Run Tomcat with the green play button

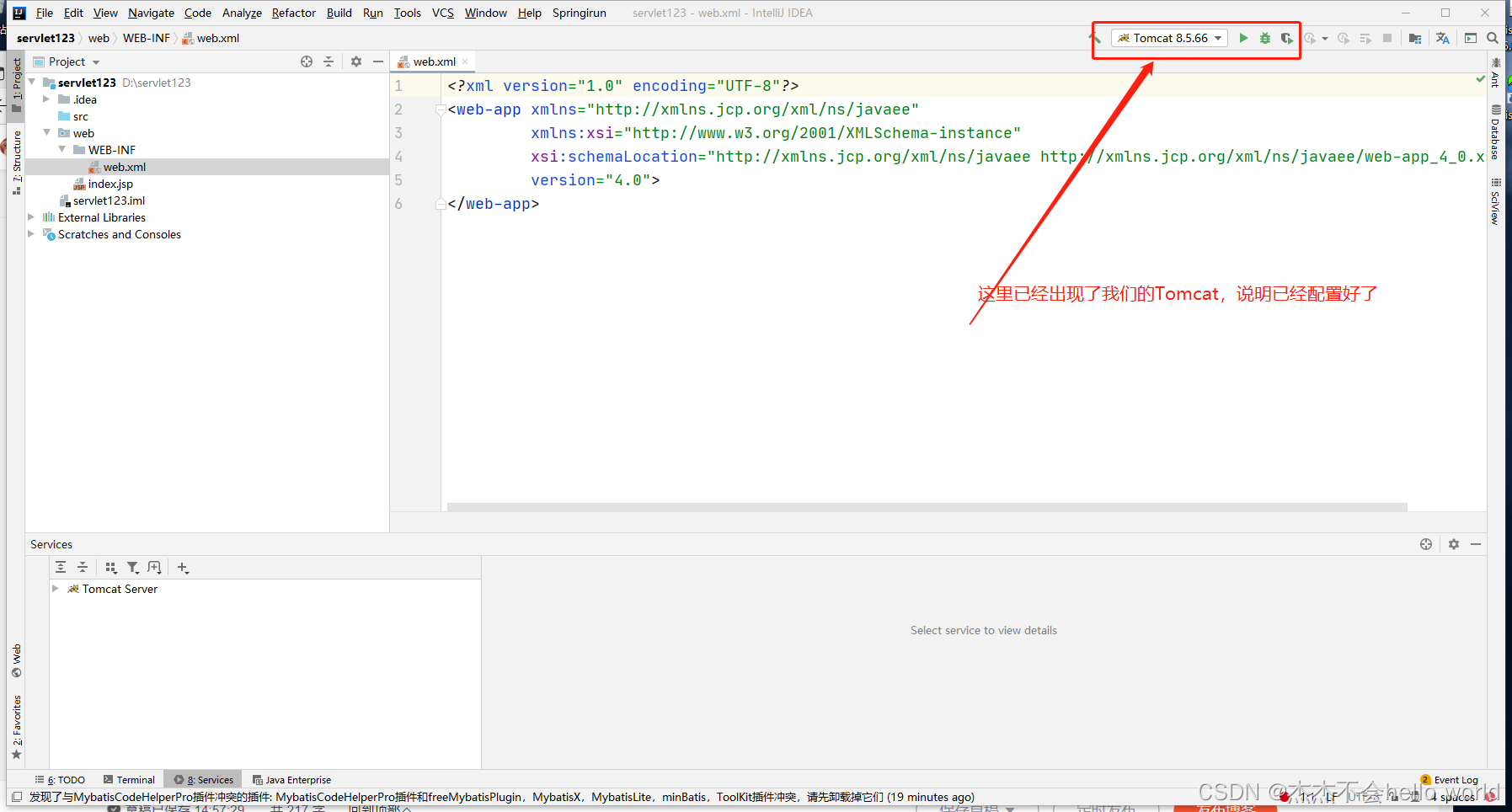(x=1243, y=38)
